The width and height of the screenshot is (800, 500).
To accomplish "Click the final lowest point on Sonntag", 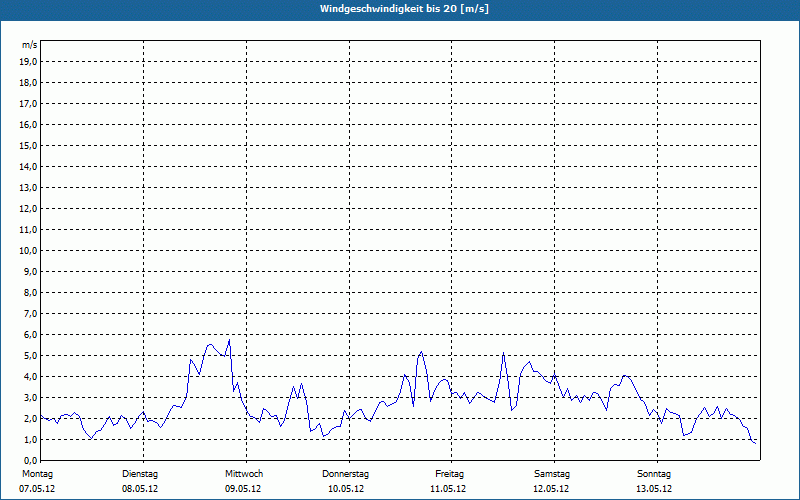I will (x=755, y=443).
